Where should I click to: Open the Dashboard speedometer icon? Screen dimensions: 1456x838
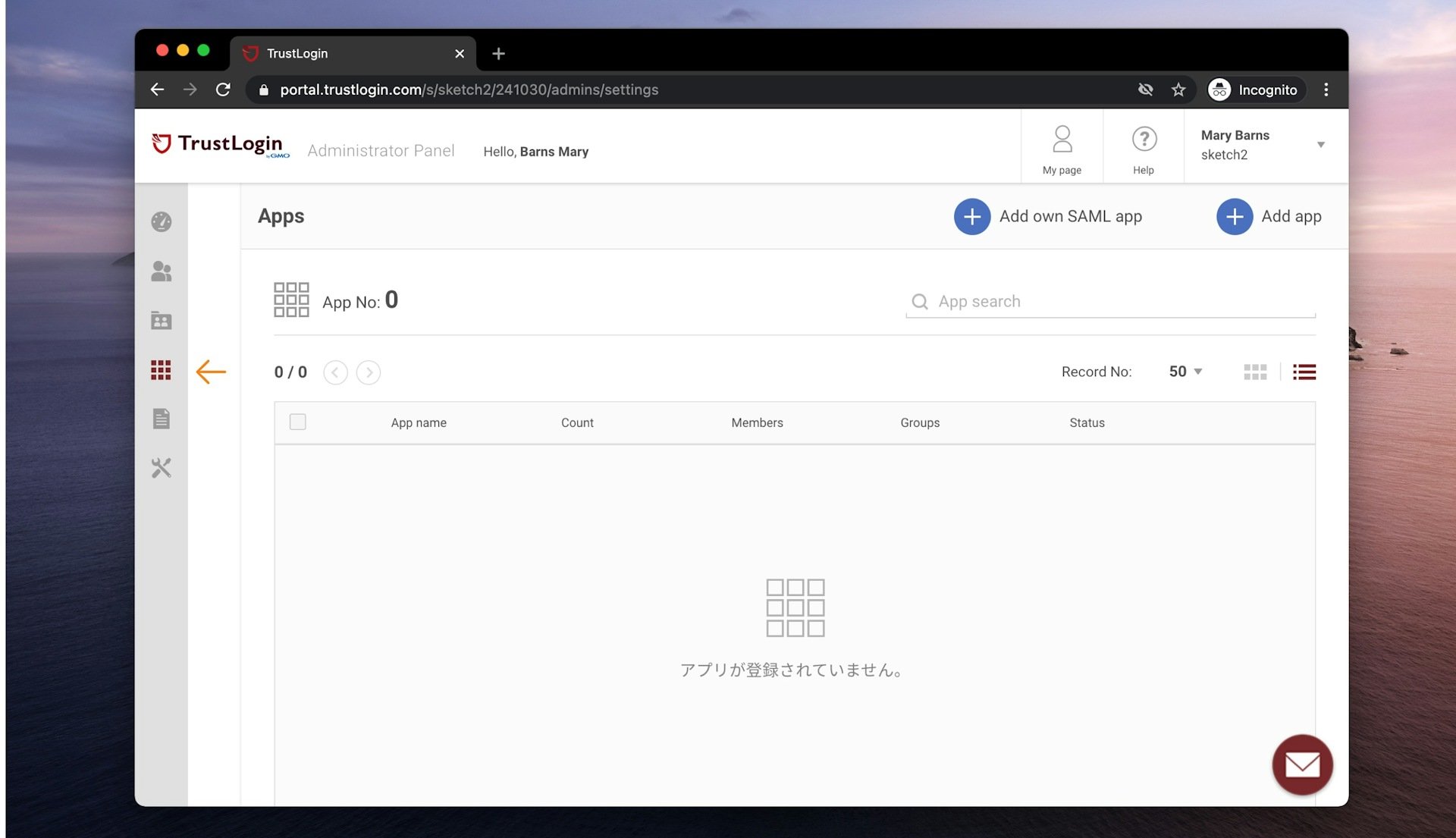[x=162, y=221]
